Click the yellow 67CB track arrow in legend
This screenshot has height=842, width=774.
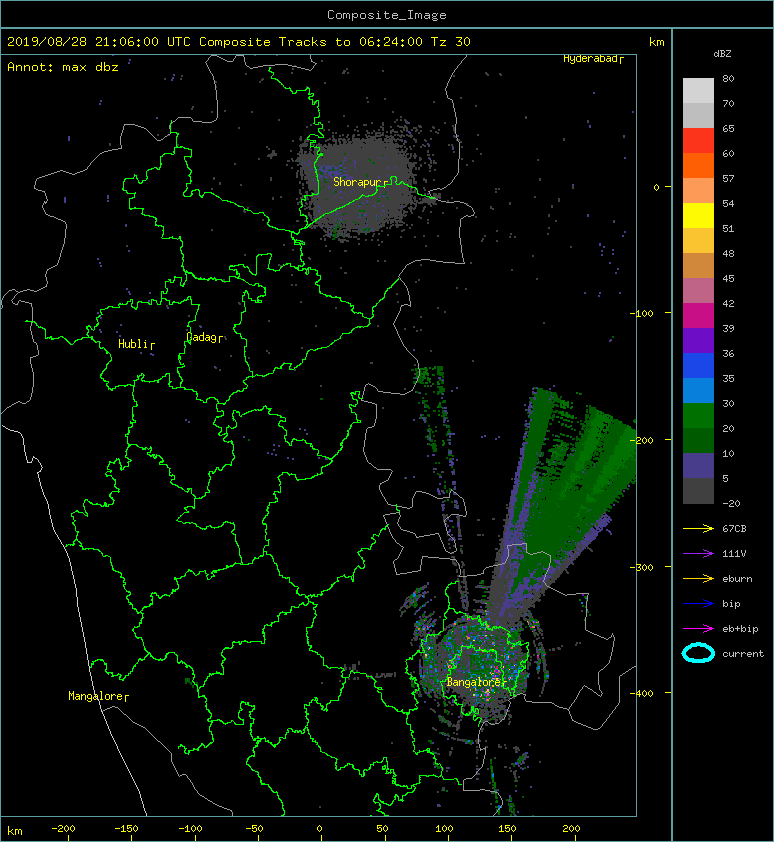[698, 529]
